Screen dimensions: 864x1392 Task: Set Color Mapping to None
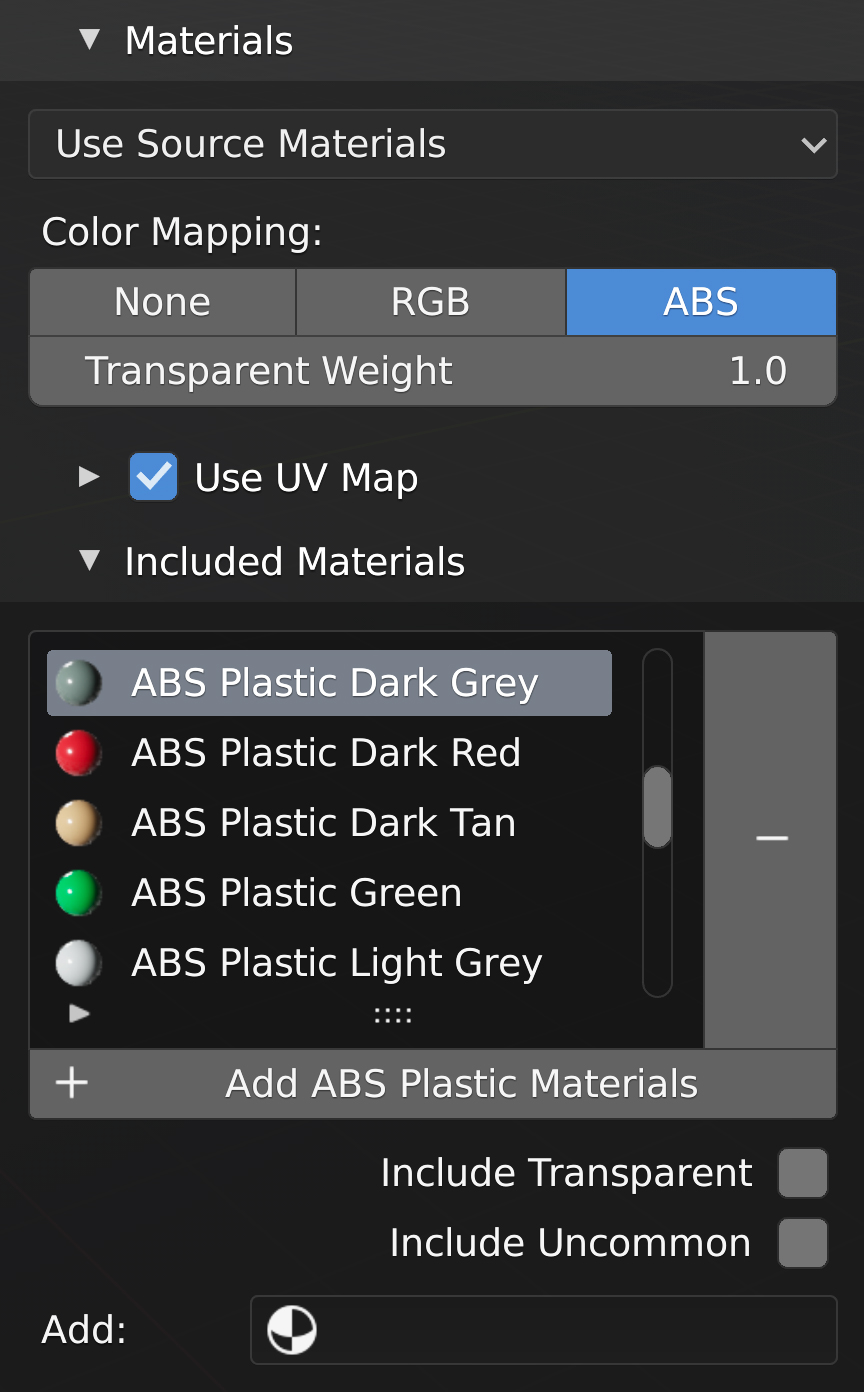click(163, 302)
